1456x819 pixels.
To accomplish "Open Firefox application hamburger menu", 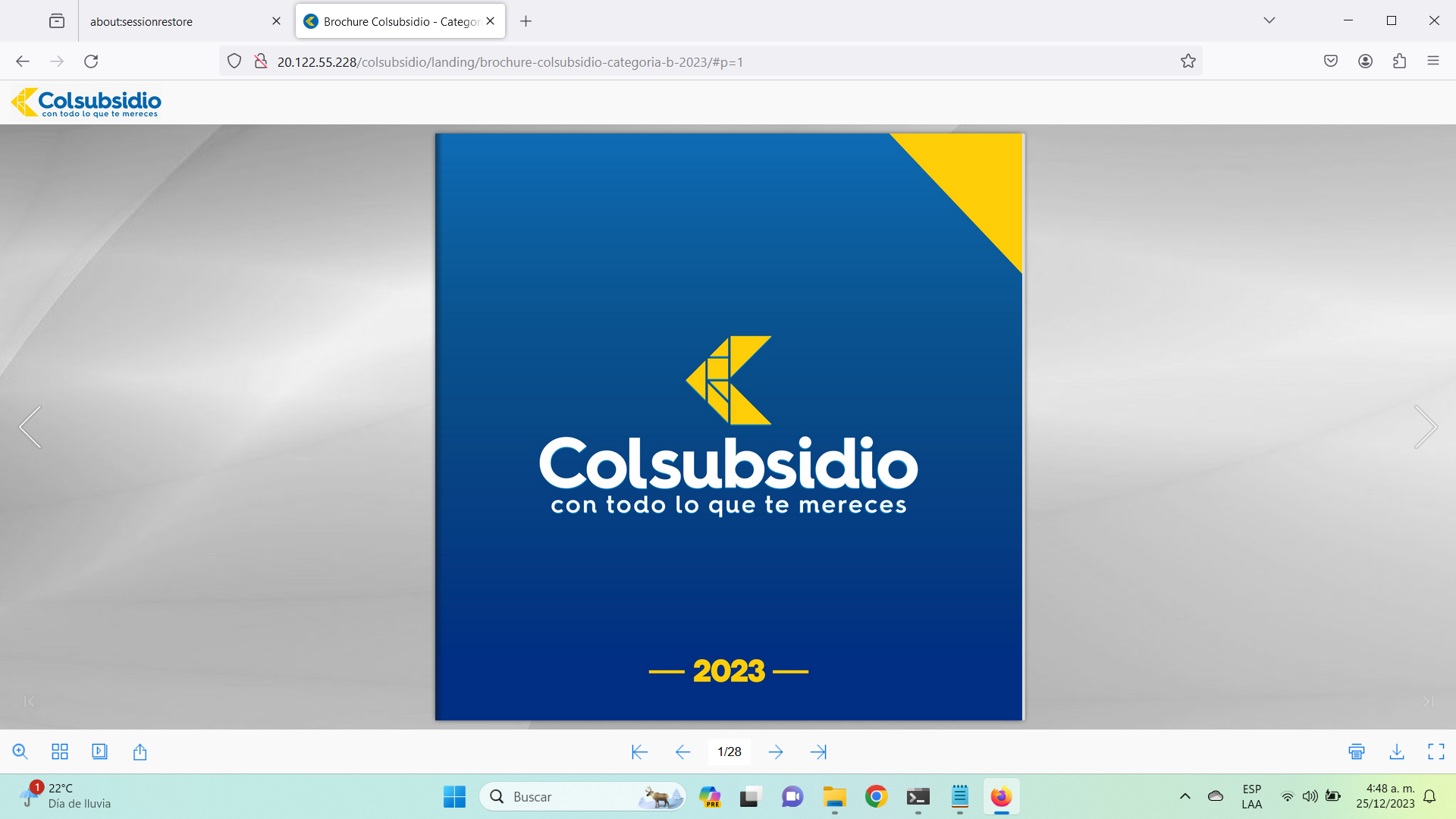I will click(x=1433, y=61).
